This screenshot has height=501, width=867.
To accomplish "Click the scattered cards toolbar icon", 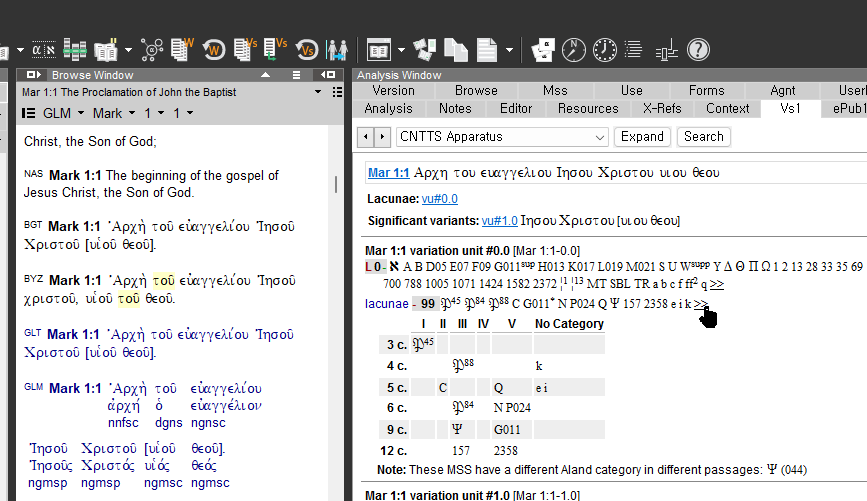I will coord(425,50).
